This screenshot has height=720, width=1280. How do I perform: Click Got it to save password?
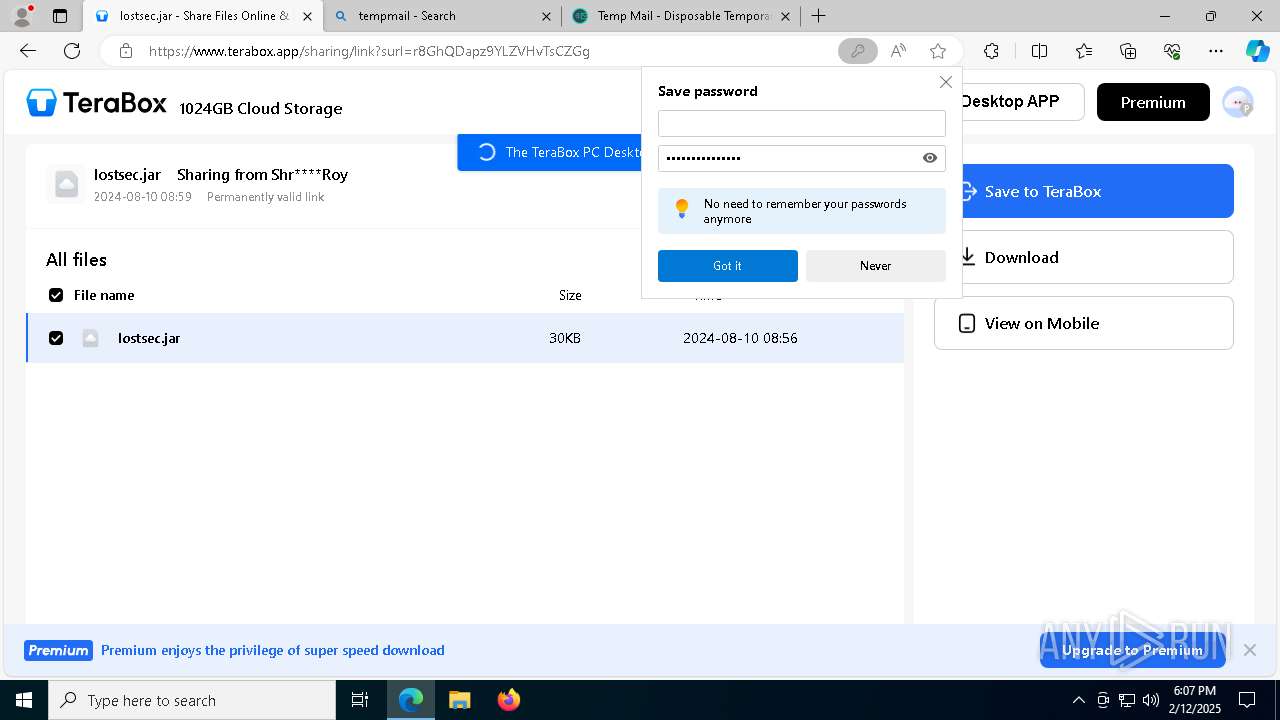tap(728, 266)
